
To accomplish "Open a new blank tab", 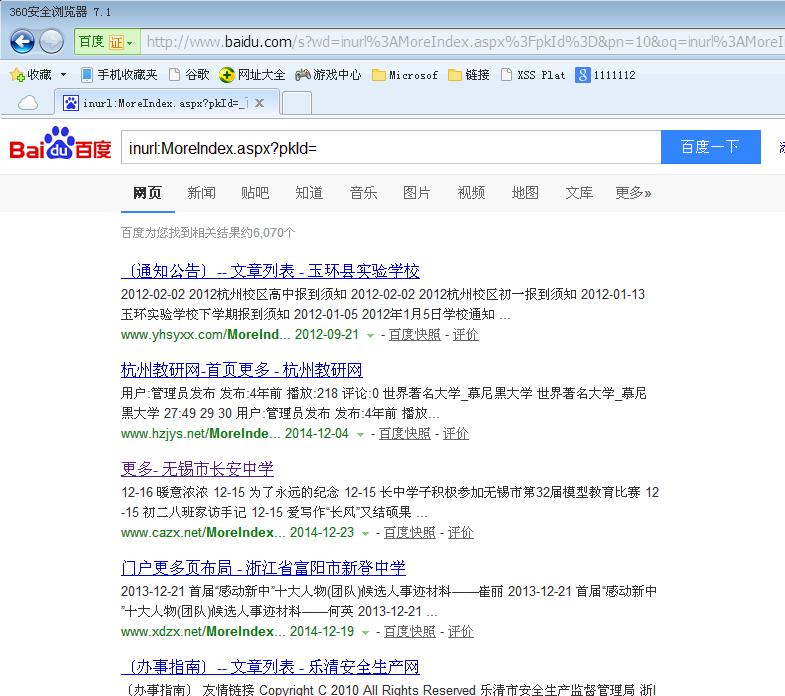I will tap(297, 103).
